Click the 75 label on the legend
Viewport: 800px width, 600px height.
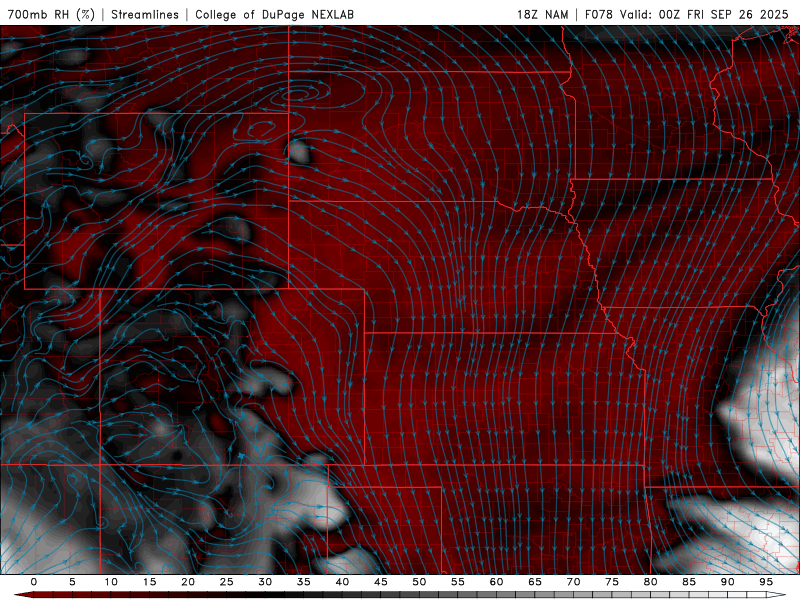tap(612, 582)
